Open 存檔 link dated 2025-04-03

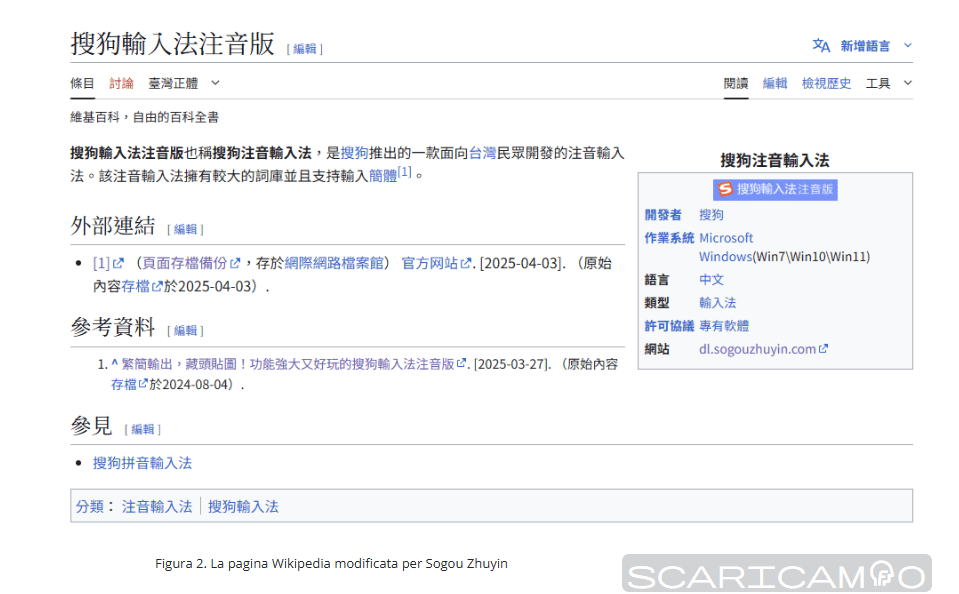pos(135,286)
